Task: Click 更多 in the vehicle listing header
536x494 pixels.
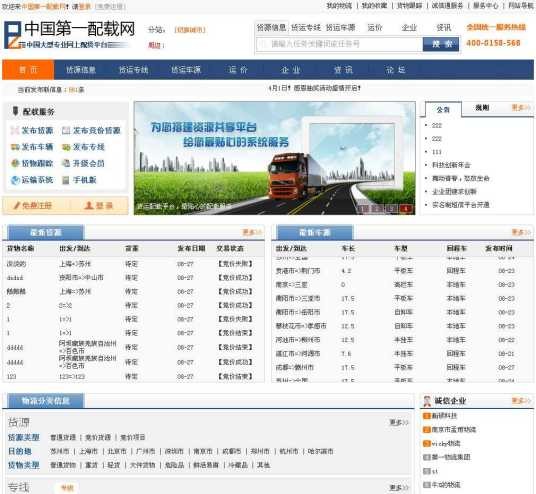Action: [x=521, y=232]
